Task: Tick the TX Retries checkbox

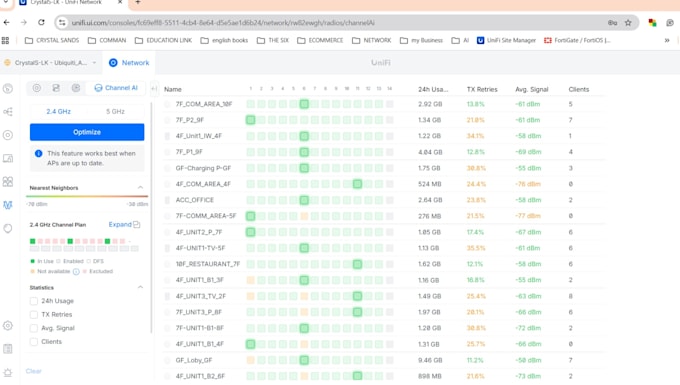Action: 34,314
